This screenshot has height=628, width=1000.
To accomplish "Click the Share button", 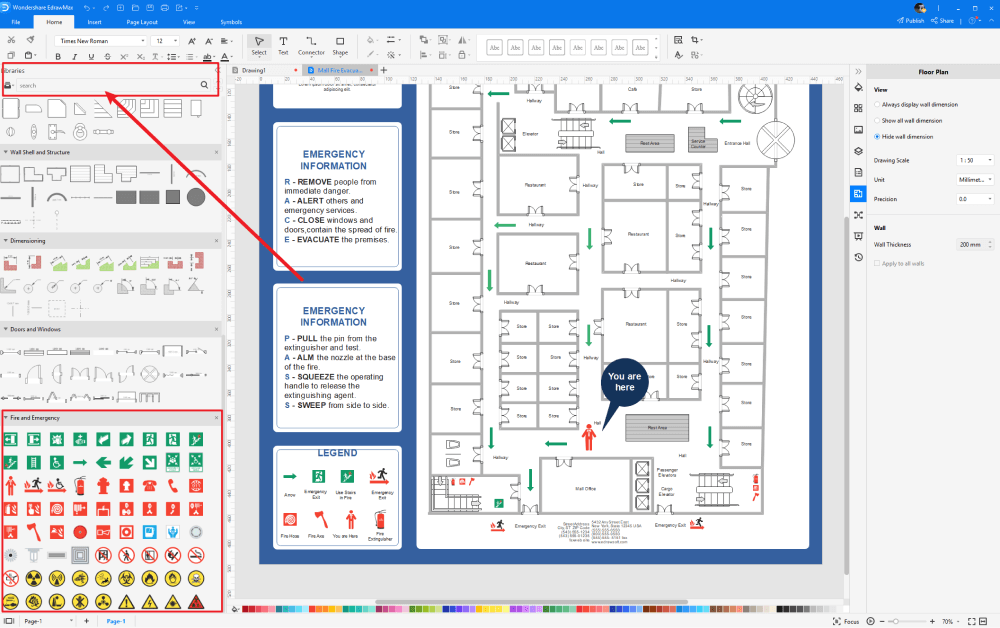I will click(x=943, y=20).
